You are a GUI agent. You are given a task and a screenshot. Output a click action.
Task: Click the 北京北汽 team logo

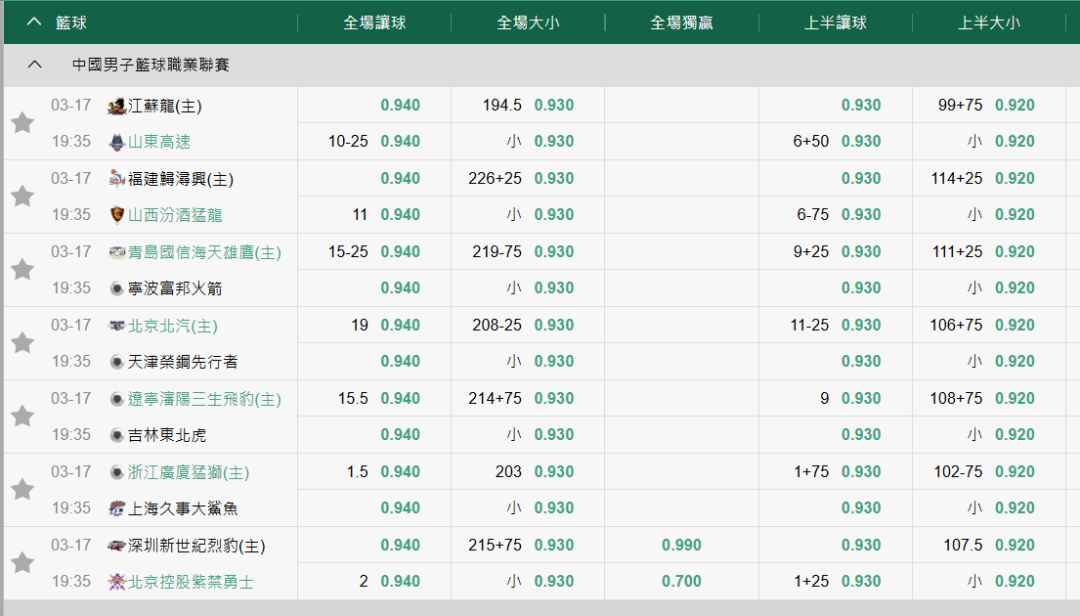click(x=117, y=325)
